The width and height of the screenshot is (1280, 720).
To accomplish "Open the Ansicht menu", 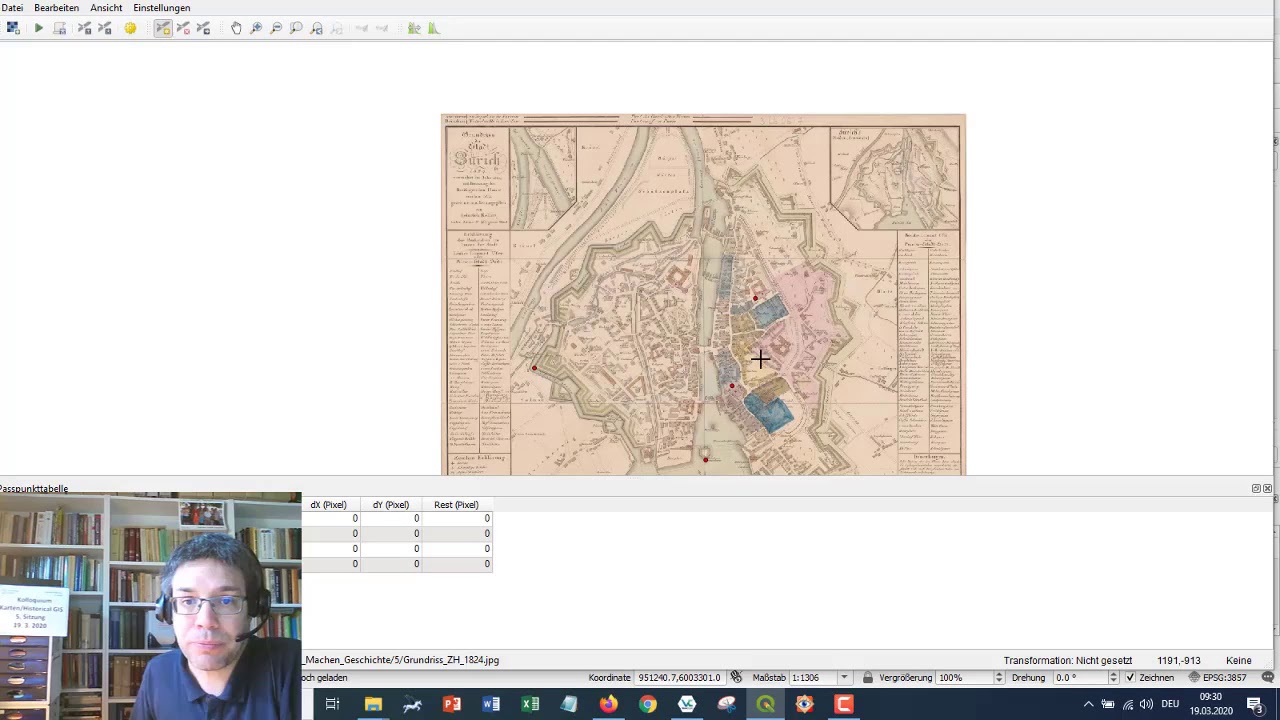I will [106, 8].
